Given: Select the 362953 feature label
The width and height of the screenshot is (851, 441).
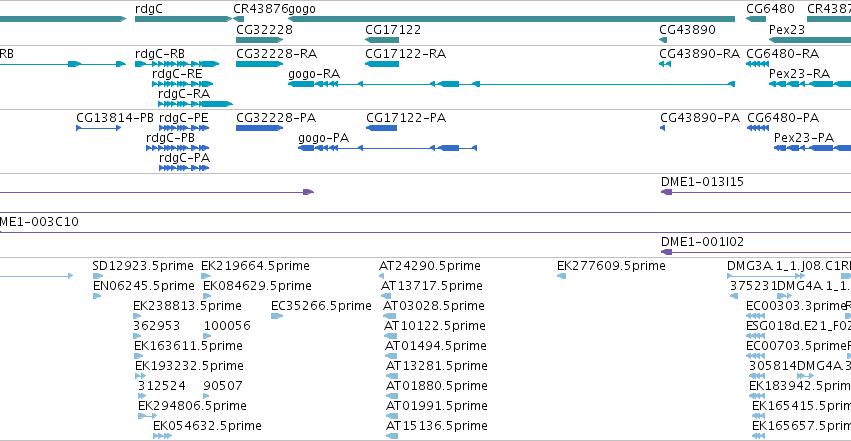Looking at the screenshot, I should (156, 326).
